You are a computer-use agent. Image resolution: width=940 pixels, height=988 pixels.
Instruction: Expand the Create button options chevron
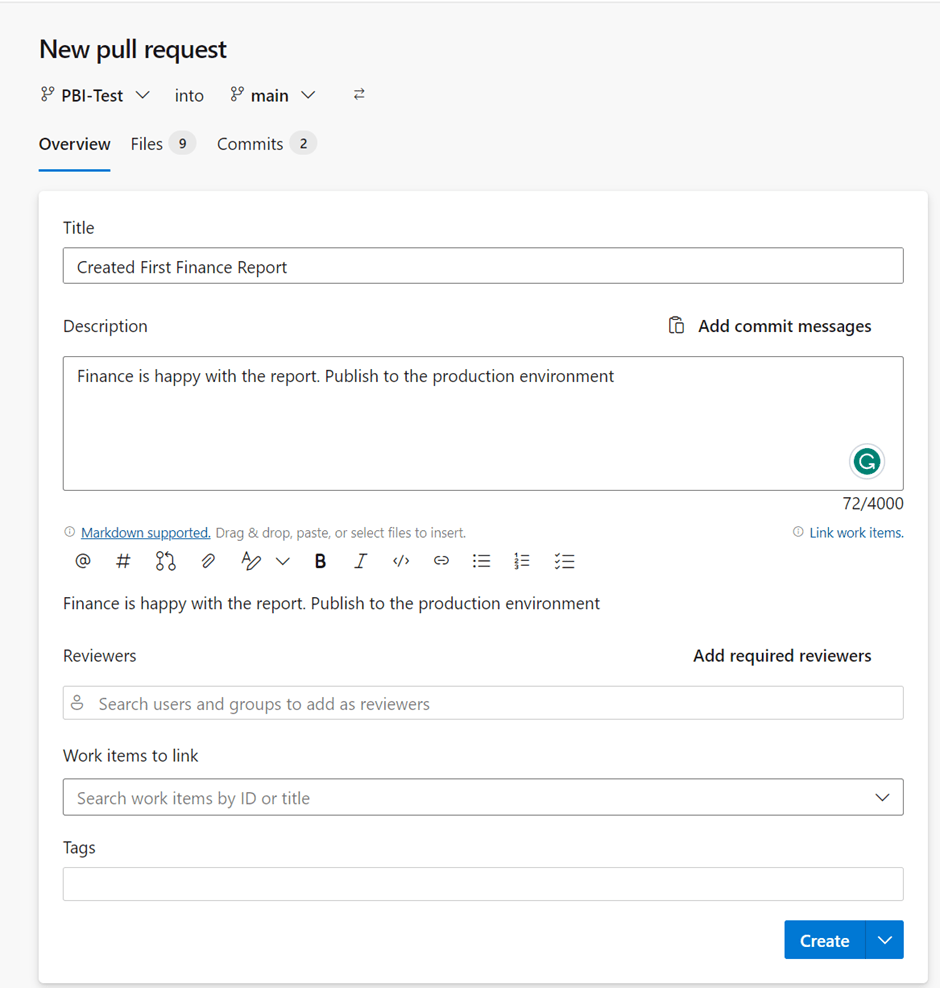click(884, 940)
